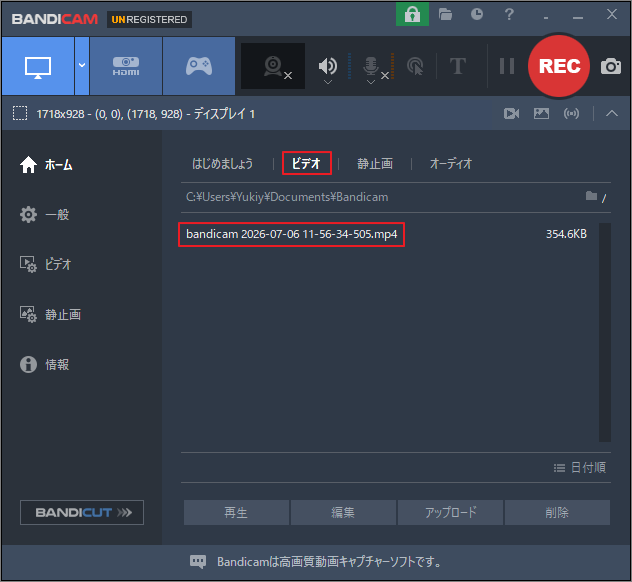
Task: Click the UNREGISTERED badge
Action: tap(149, 19)
